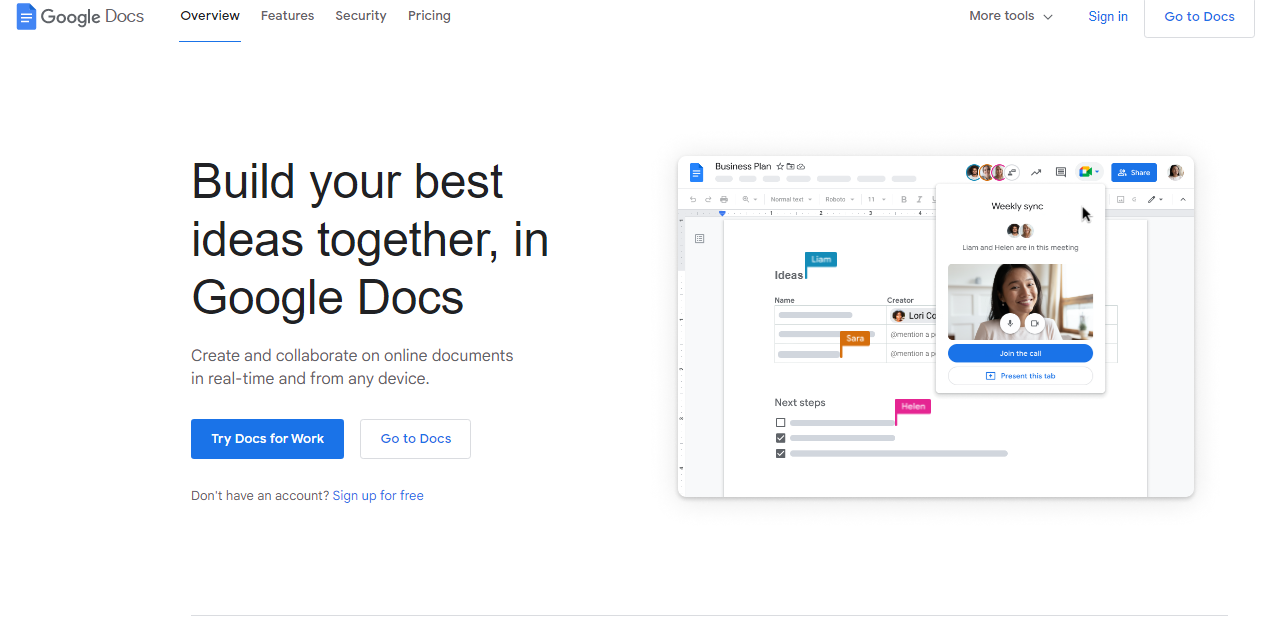Toggle bold formatting in toolbar
1261x624 pixels.
point(904,199)
